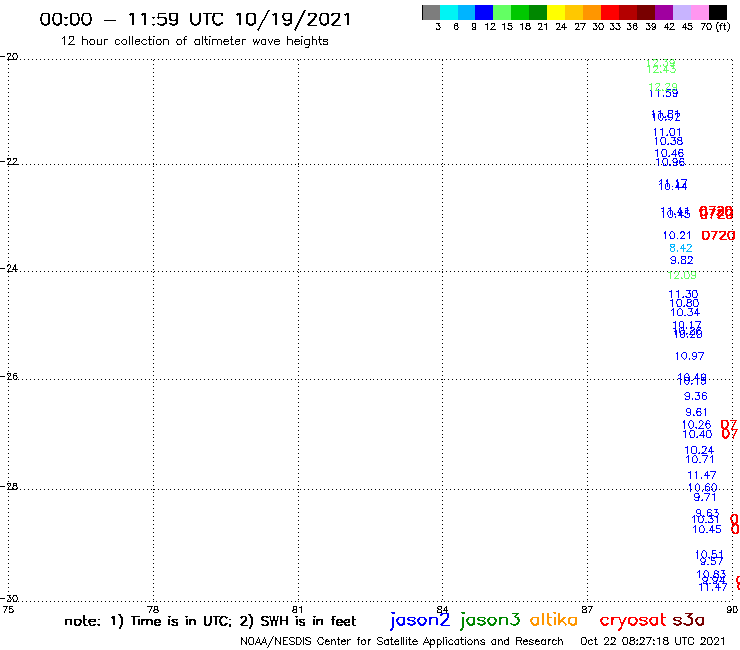This screenshot has width=740, height=650.
Task: Click the wave height value 10.46
Action: coord(669,153)
